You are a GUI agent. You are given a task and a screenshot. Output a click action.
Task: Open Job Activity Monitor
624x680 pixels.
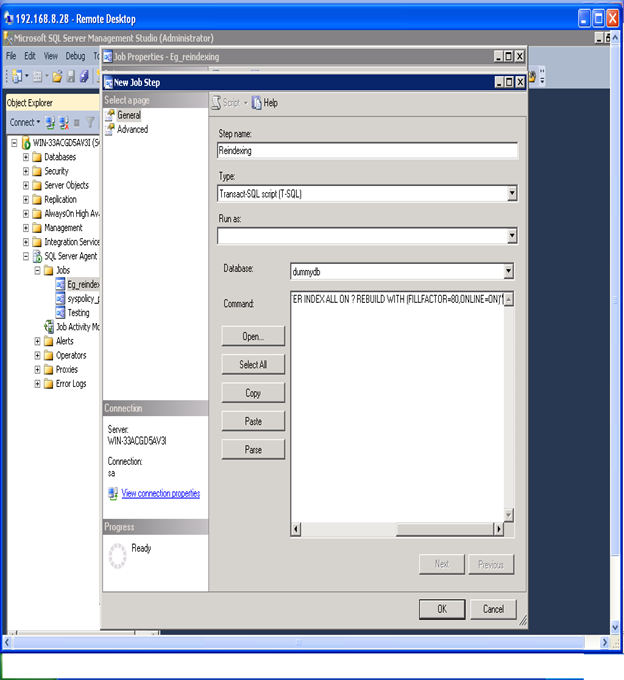click(77, 327)
